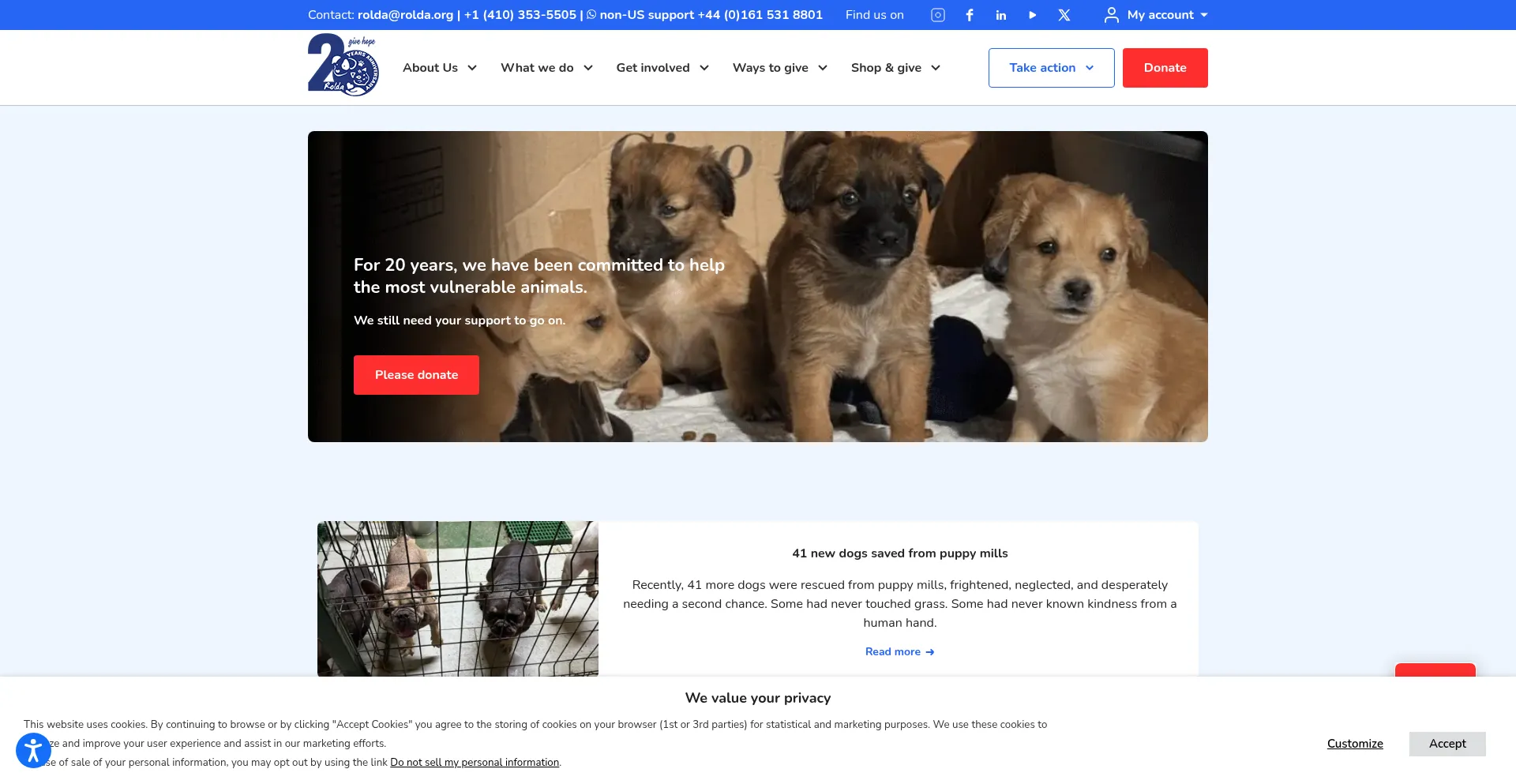Accept cookies with the Accept button

[x=1447, y=744]
